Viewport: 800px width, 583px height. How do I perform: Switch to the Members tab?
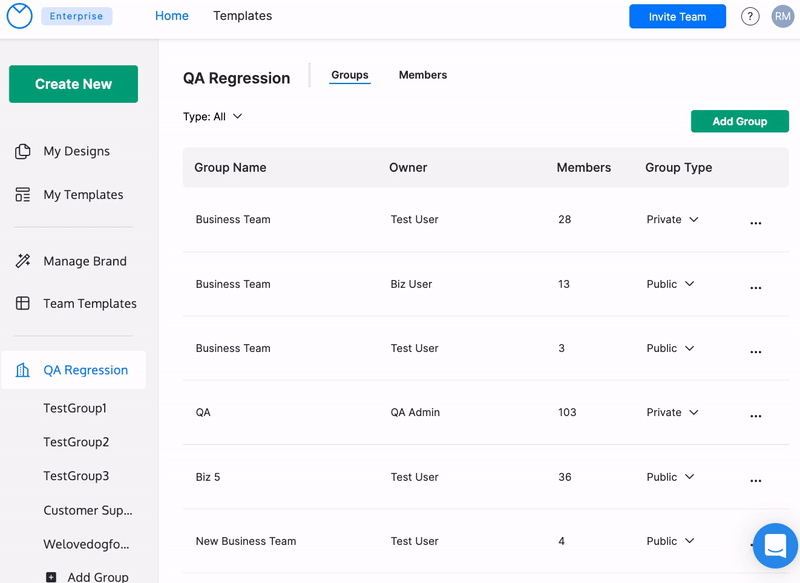(422, 75)
